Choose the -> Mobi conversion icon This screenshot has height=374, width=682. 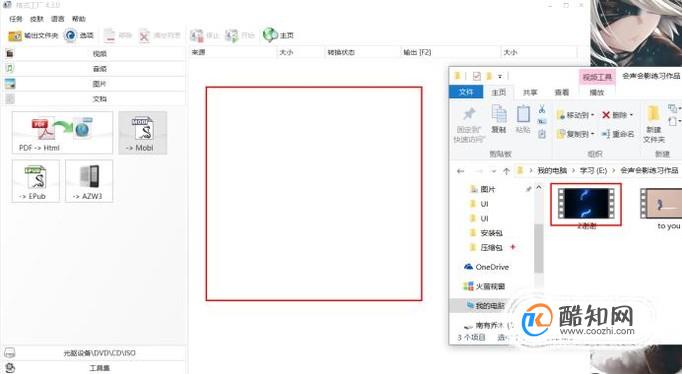click(143, 133)
